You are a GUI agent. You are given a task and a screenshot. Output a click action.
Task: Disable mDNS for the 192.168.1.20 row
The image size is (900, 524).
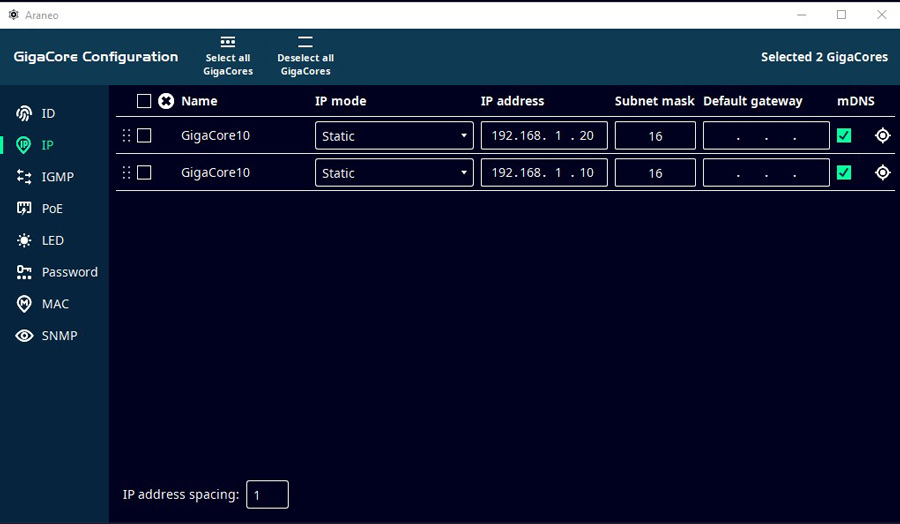844,135
